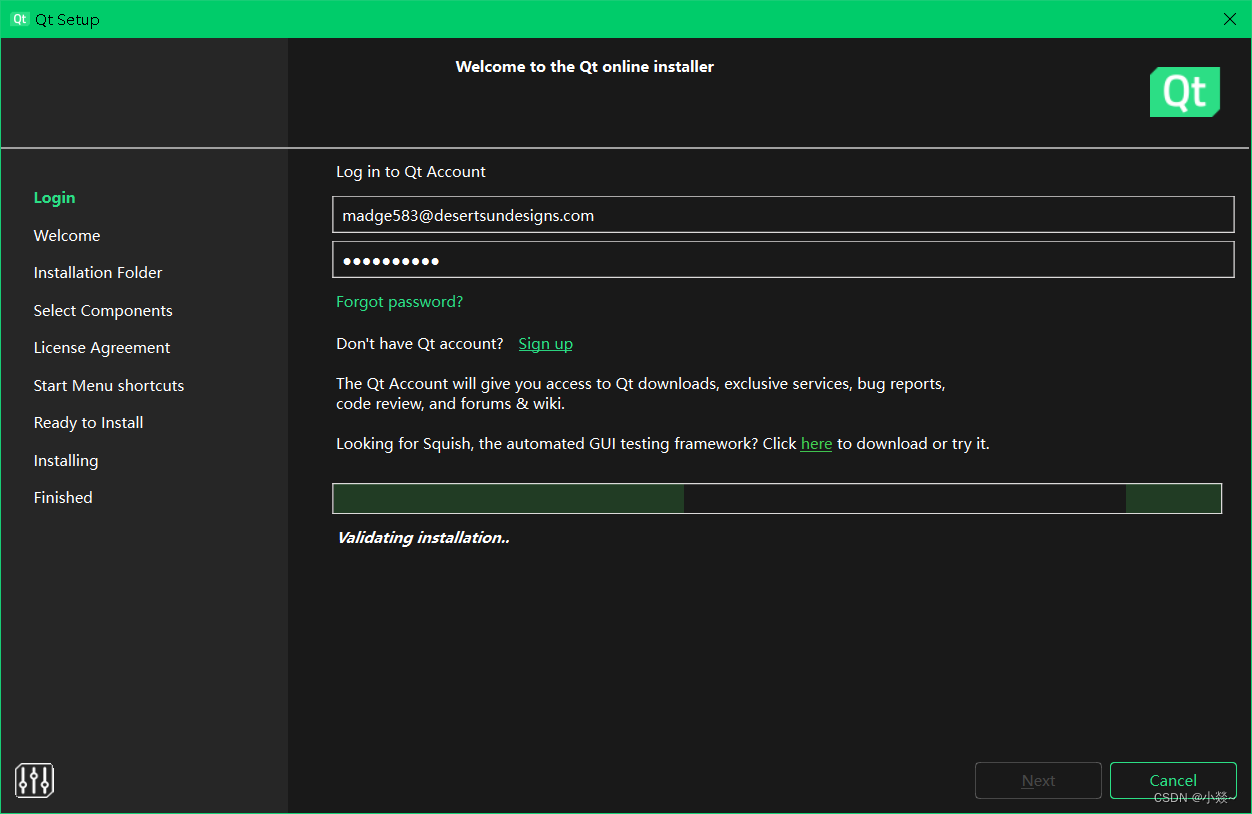Screen dimensions: 1252x814
Task: Click the Qt icon in the title bar
Action: (x=18, y=19)
